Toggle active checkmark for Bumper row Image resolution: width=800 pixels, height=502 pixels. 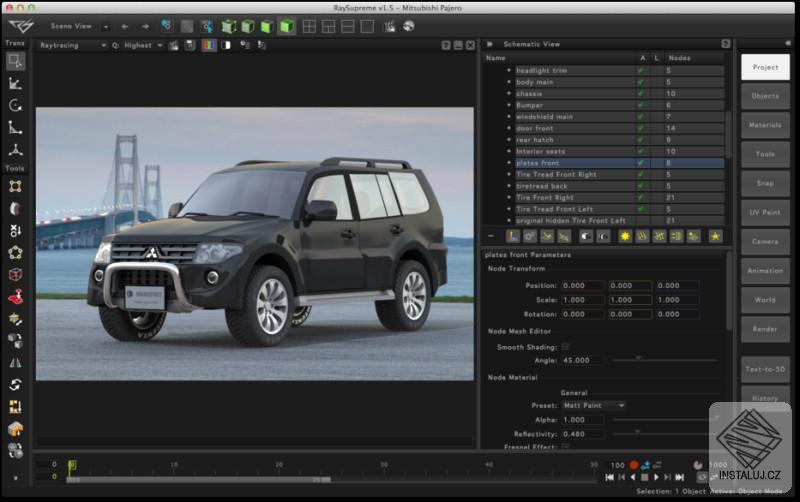point(640,105)
